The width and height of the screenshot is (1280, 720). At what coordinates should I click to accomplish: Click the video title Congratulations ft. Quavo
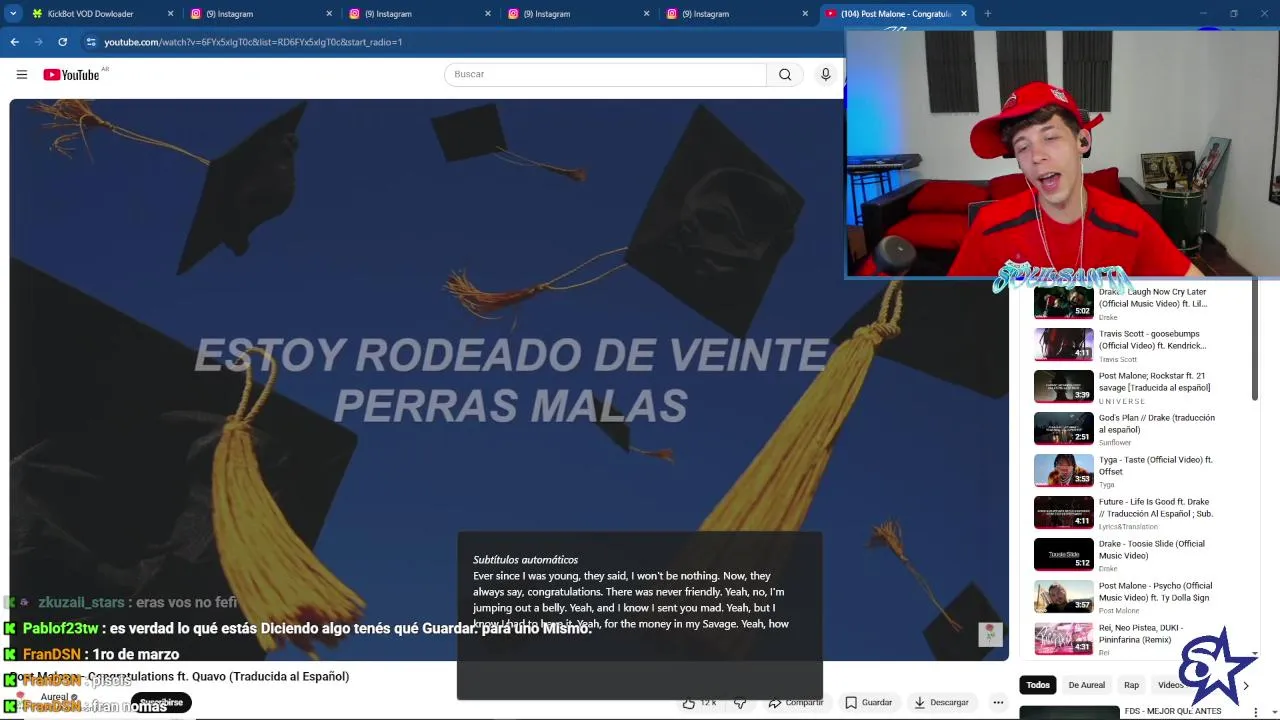(x=180, y=677)
